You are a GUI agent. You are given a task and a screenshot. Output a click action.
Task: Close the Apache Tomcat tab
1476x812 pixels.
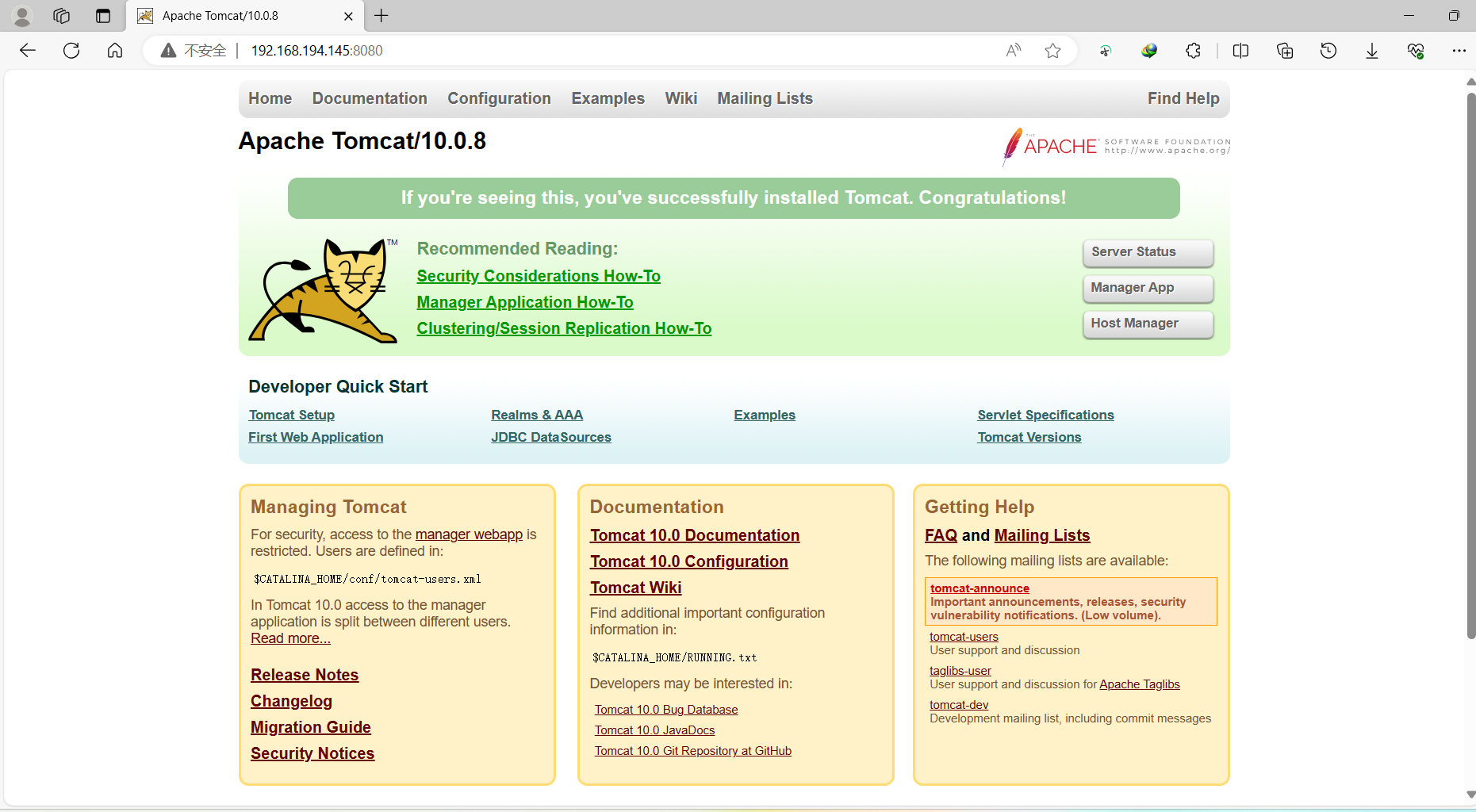click(x=348, y=16)
